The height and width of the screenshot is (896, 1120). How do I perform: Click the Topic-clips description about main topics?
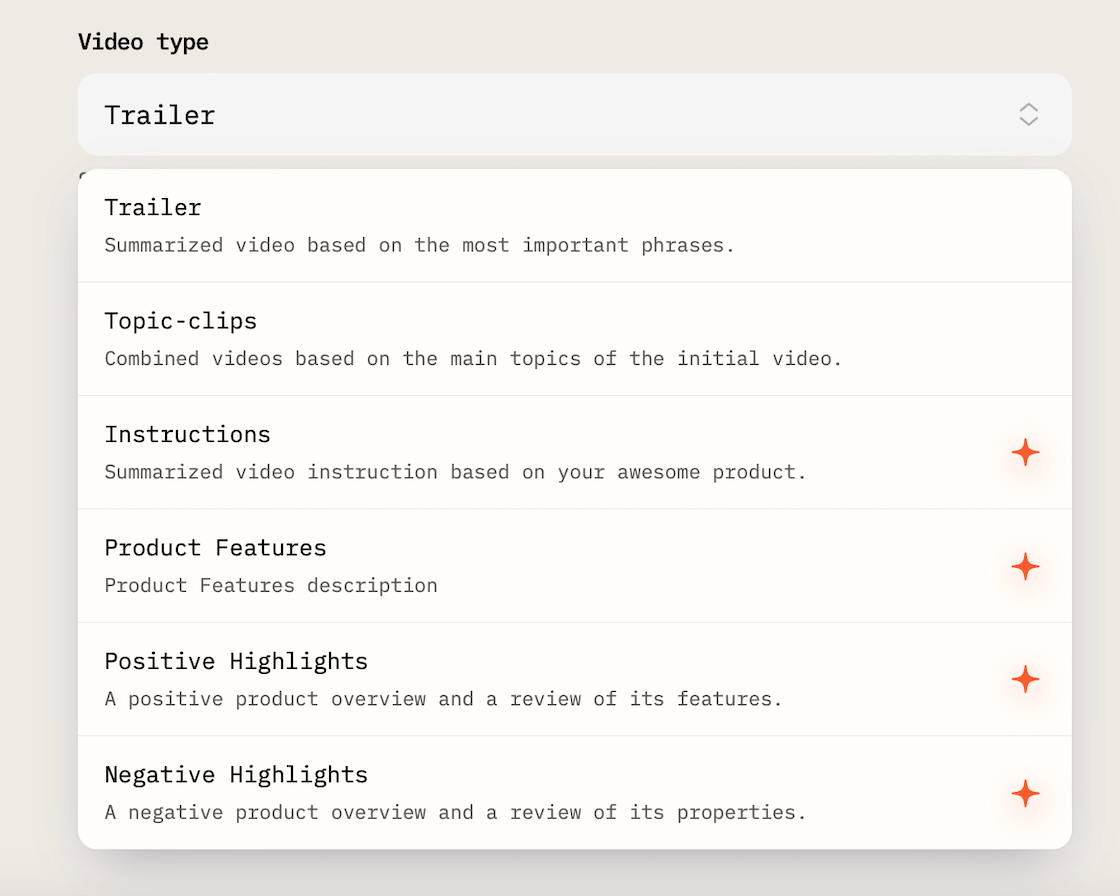click(x=473, y=358)
